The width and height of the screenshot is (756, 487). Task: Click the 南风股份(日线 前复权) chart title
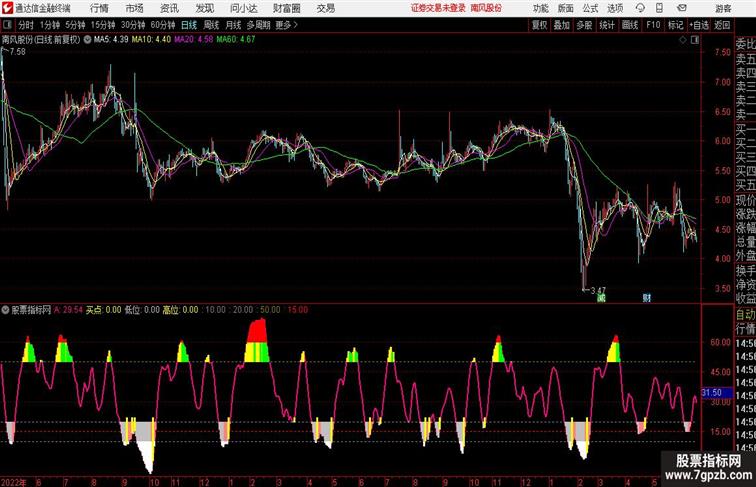coord(41,40)
